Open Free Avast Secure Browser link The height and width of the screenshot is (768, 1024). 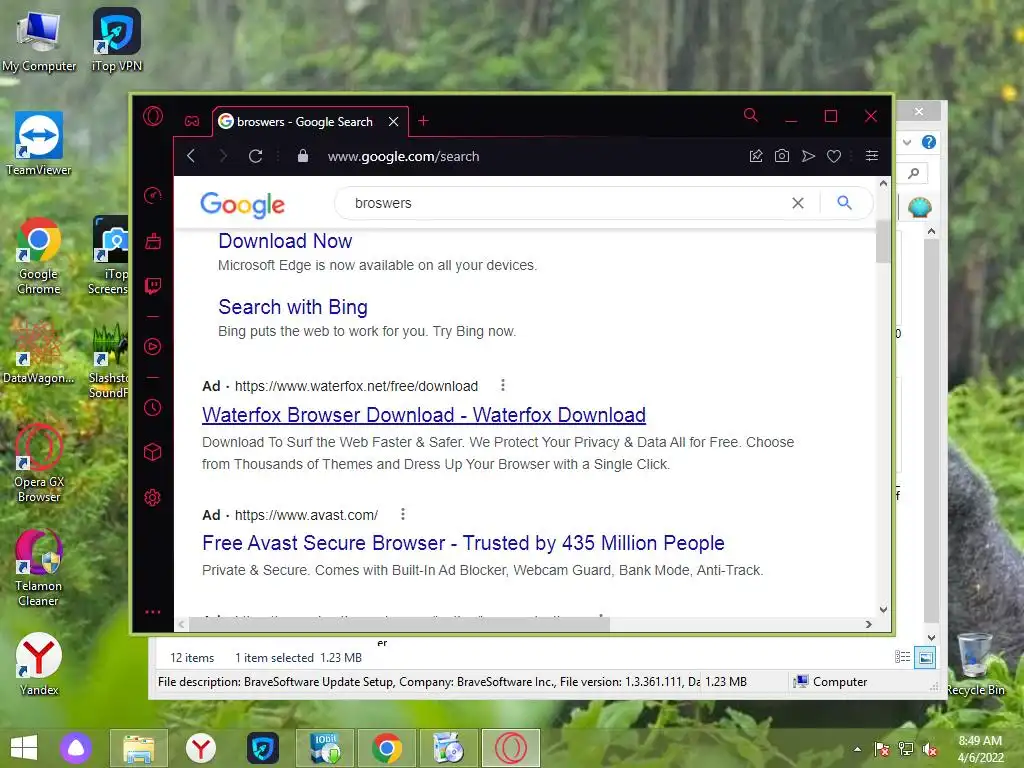pyautogui.click(x=463, y=543)
